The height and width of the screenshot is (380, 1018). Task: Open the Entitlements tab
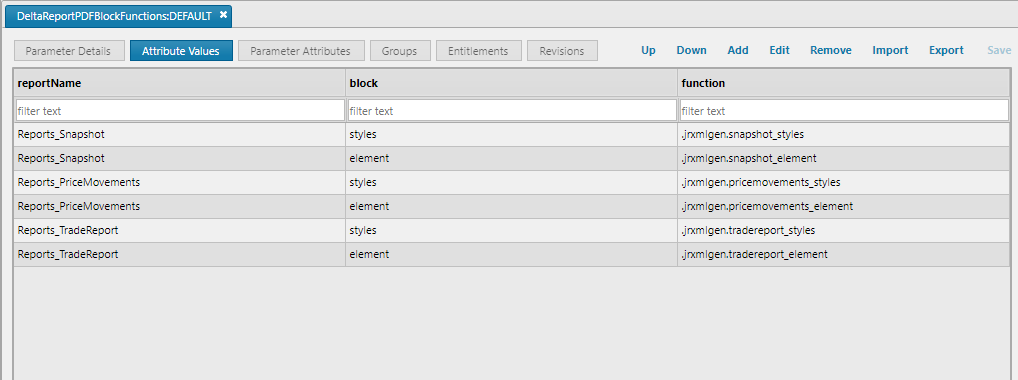pyautogui.click(x=478, y=51)
